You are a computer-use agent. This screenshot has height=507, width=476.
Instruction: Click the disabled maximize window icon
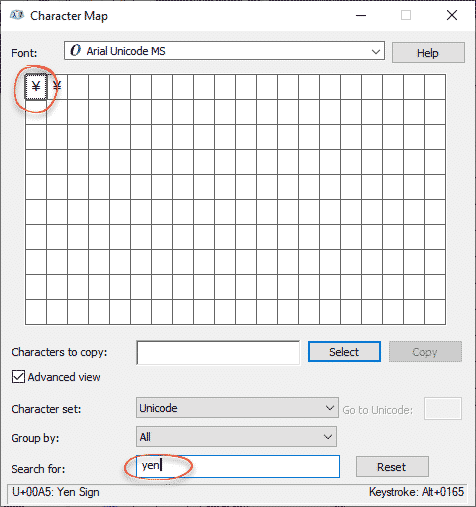406,15
